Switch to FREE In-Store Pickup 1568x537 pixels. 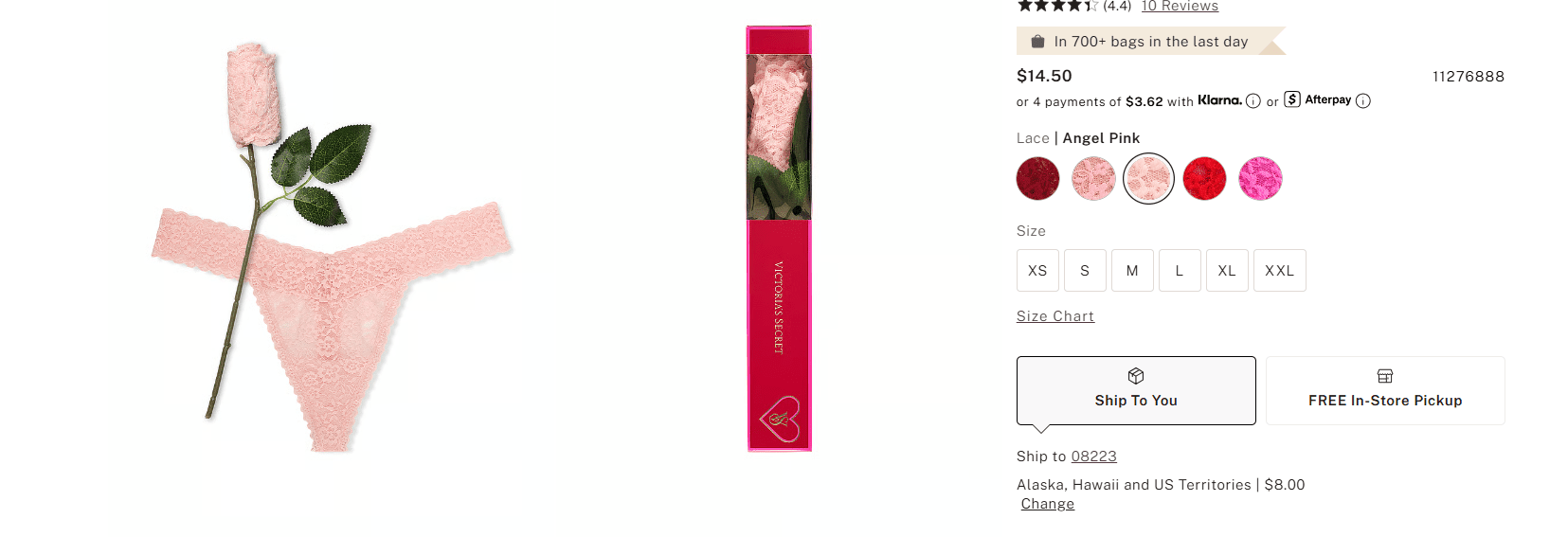(1385, 390)
